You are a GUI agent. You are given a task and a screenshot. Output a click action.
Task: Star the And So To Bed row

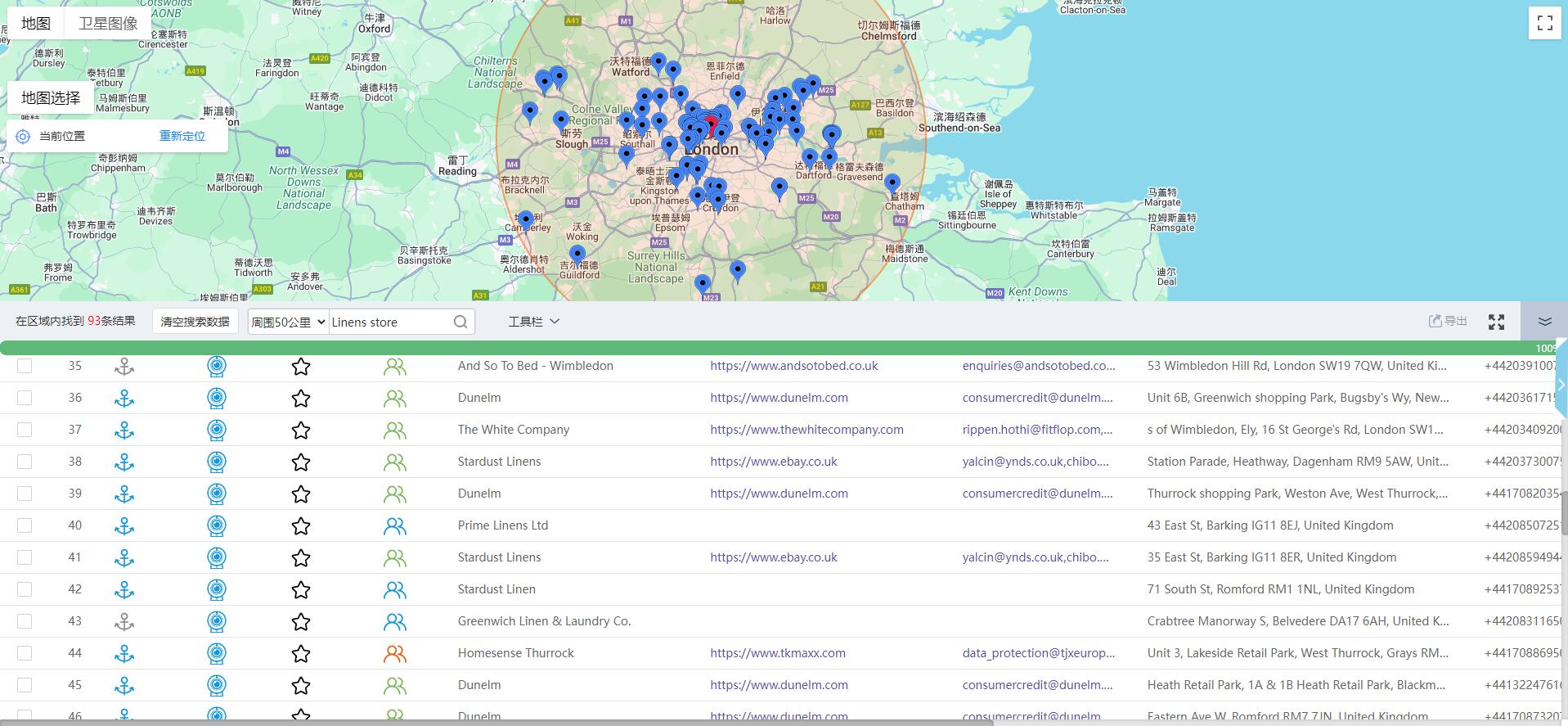301,367
